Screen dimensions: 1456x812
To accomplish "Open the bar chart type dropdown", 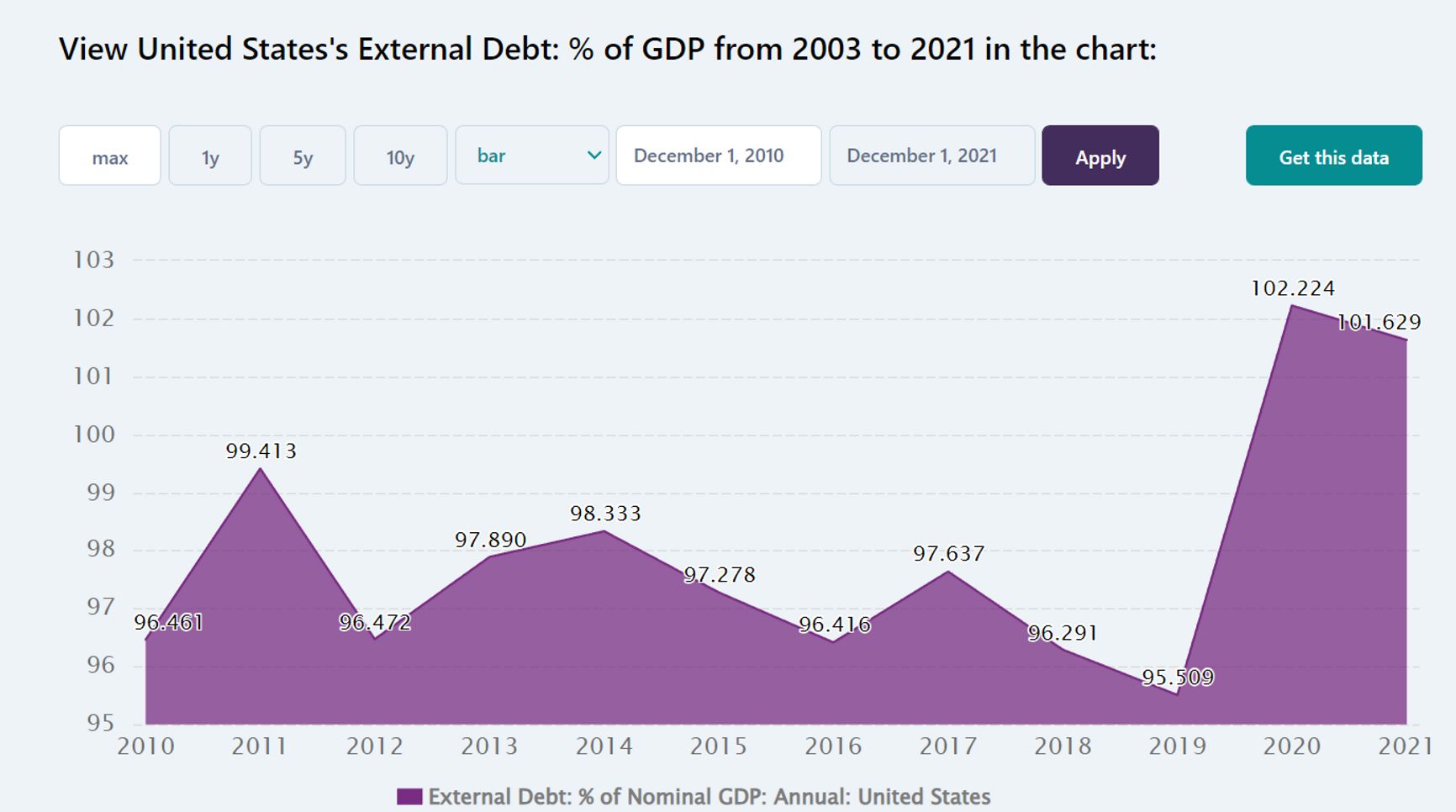I will pyautogui.click(x=531, y=156).
